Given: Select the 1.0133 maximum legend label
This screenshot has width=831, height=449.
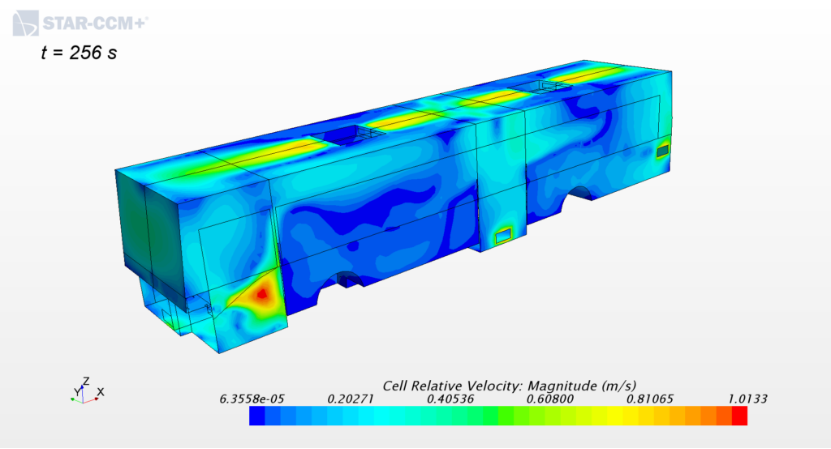Looking at the screenshot, I should pyautogui.click(x=747, y=399).
